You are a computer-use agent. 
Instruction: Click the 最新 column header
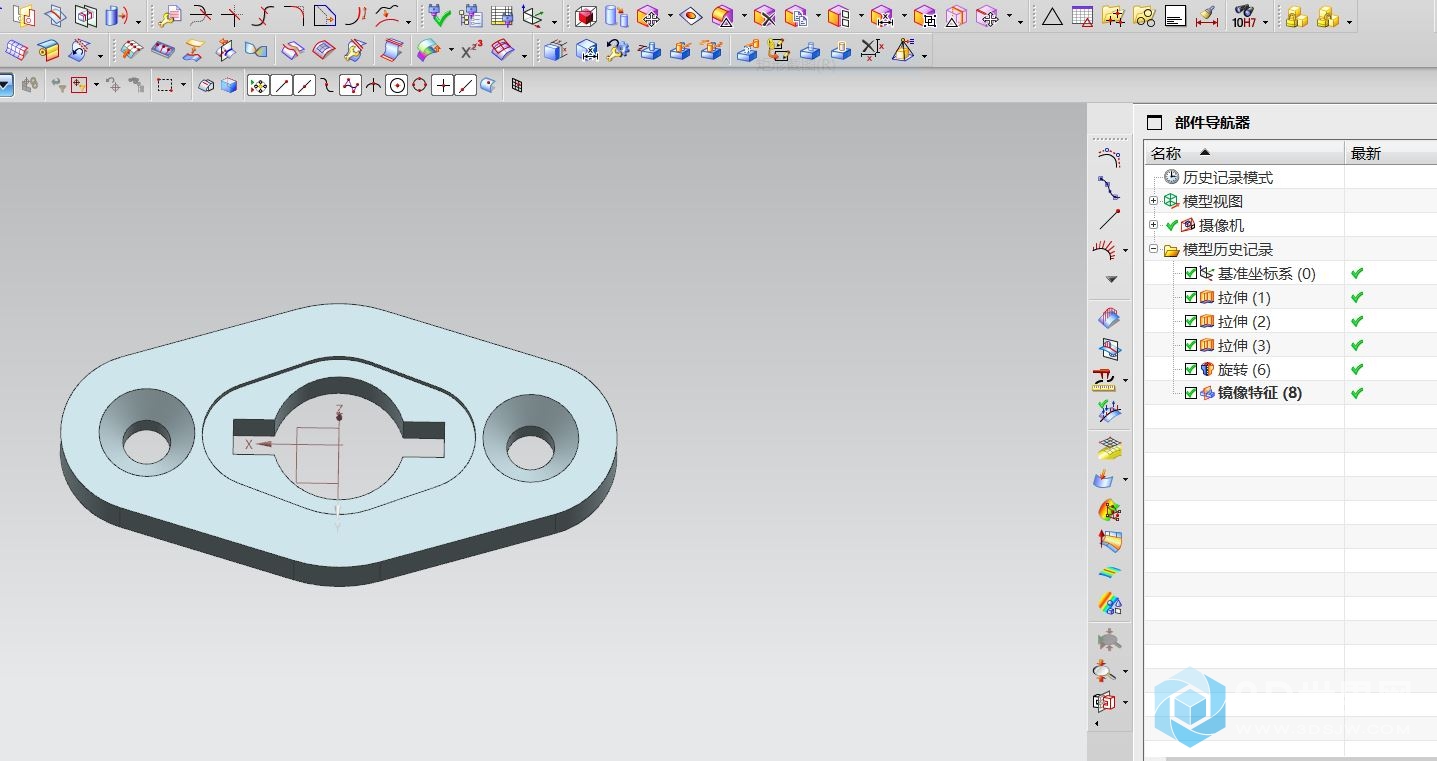point(1391,153)
